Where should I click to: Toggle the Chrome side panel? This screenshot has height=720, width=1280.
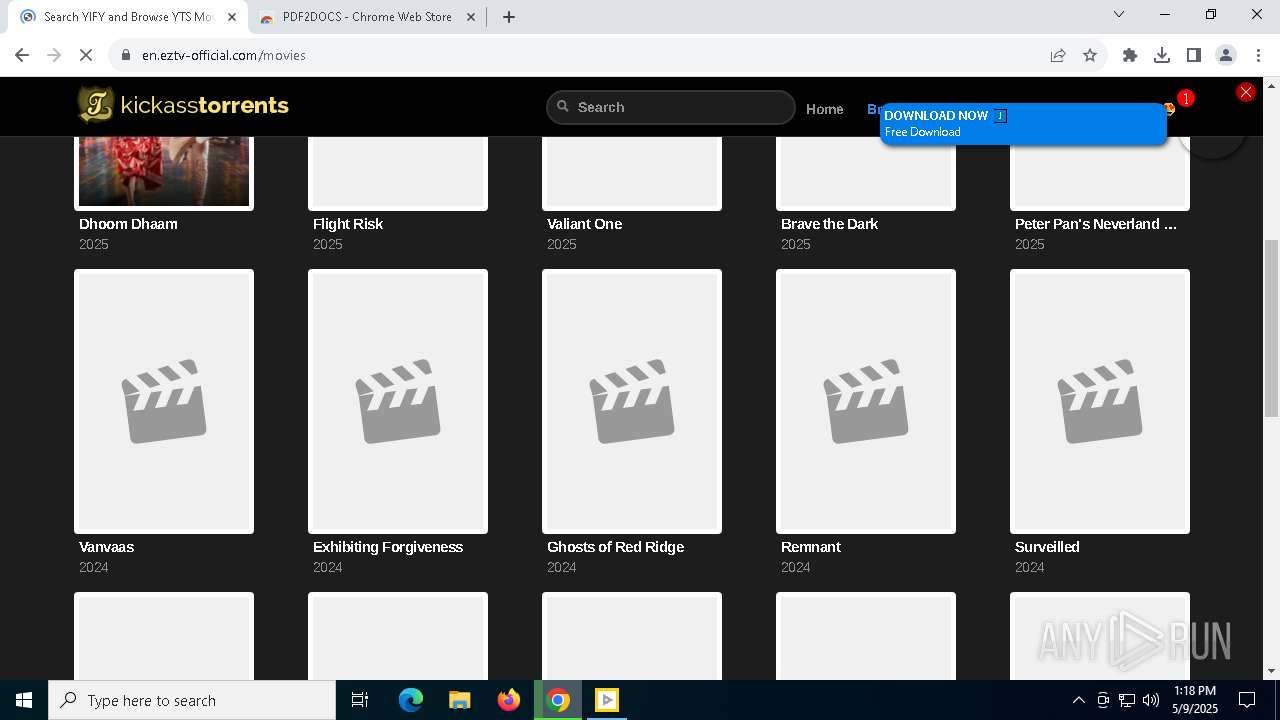pos(1194,55)
